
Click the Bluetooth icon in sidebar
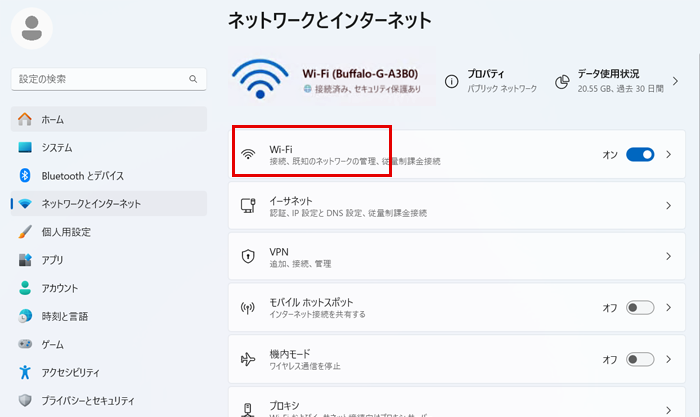(x=25, y=175)
